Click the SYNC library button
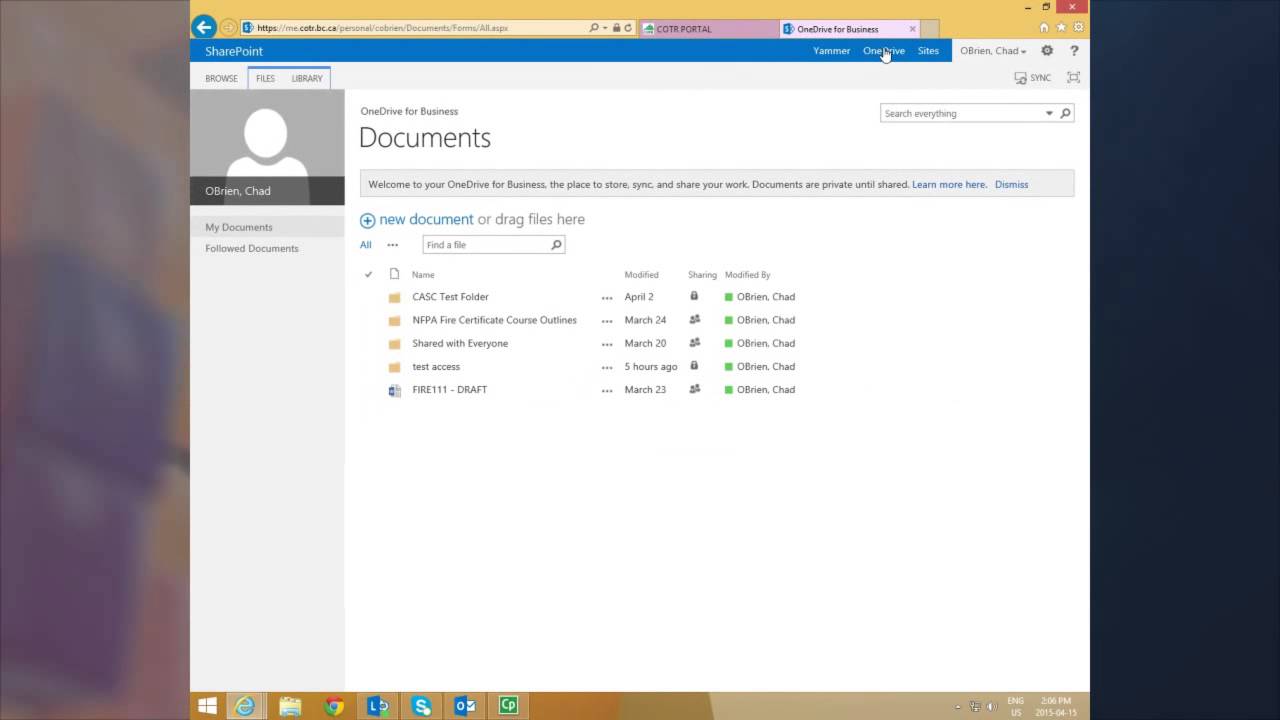 pyautogui.click(x=1033, y=78)
